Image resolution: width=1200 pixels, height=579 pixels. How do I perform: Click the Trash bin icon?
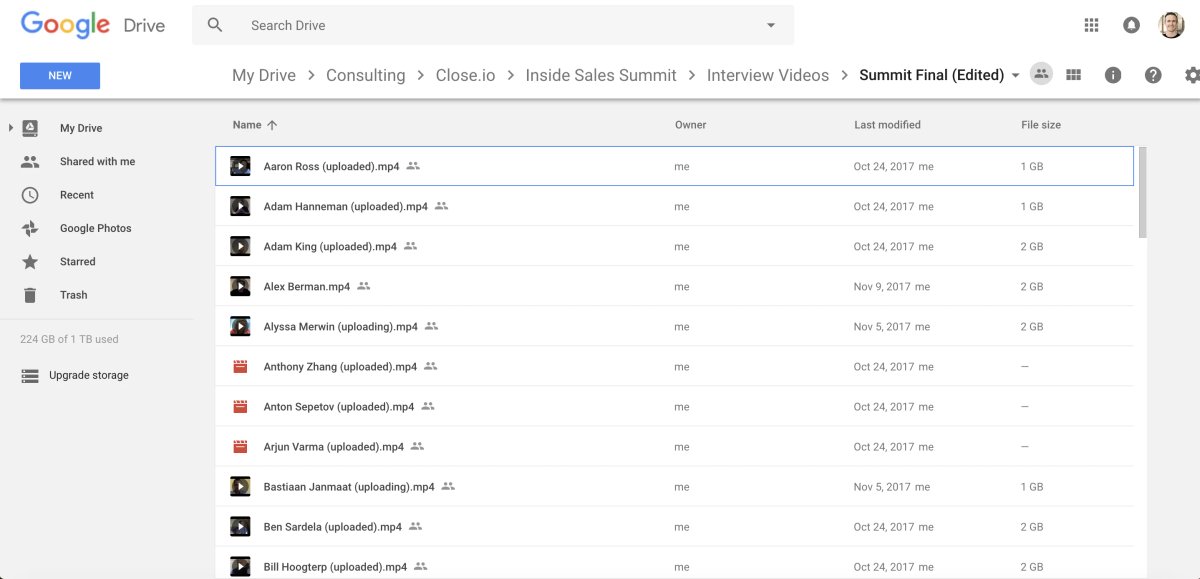pyautogui.click(x=30, y=295)
